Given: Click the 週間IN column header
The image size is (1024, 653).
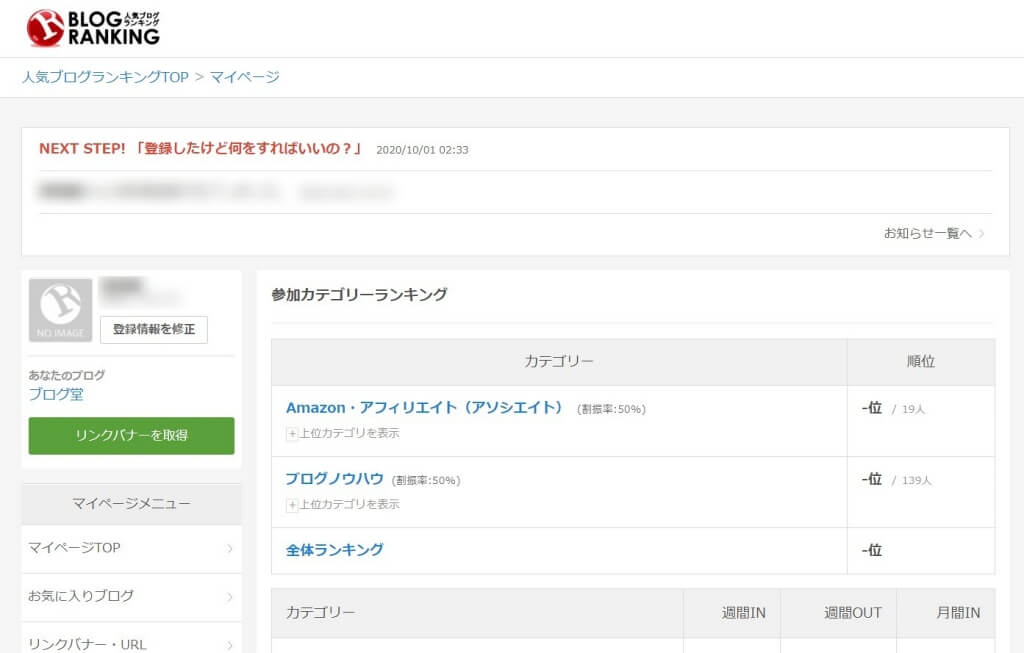Looking at the screenshot, I should coord(743,613).
